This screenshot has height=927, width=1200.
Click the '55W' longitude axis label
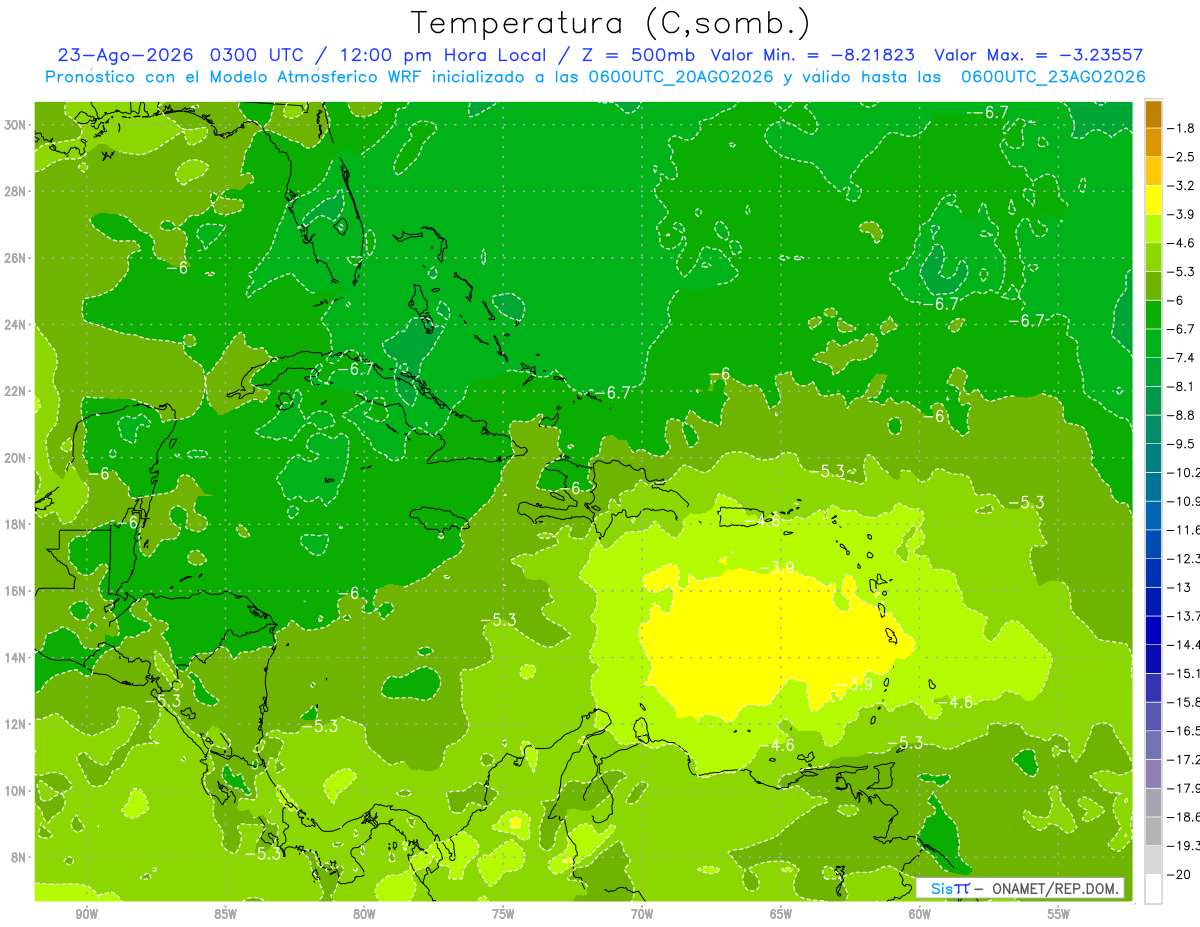[x=1058, y=914]
